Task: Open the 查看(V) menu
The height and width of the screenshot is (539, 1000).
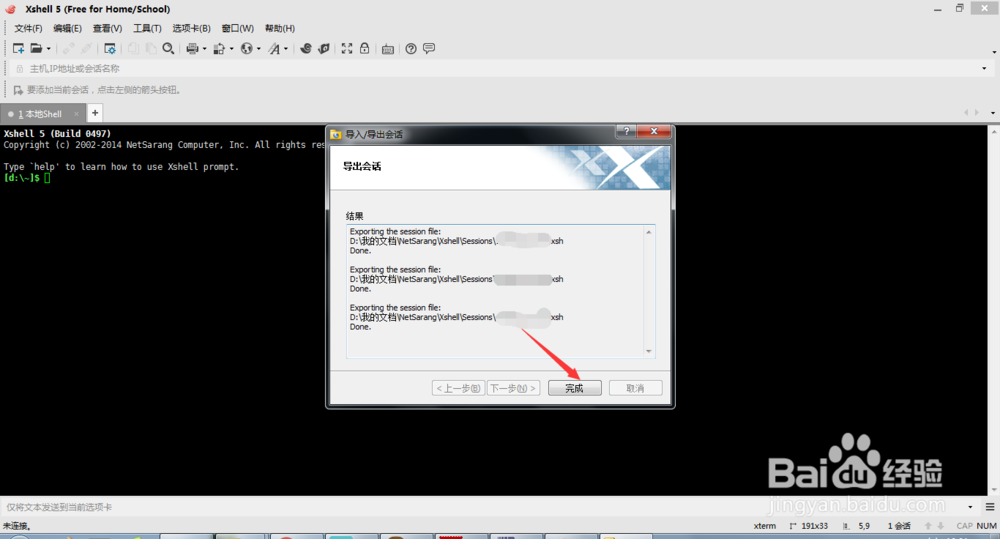Action: pyautogui.click(x=107, y=28)
